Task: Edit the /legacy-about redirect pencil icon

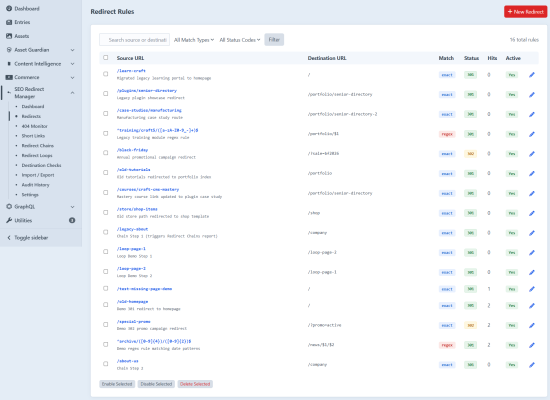Action: click(532, 233)
